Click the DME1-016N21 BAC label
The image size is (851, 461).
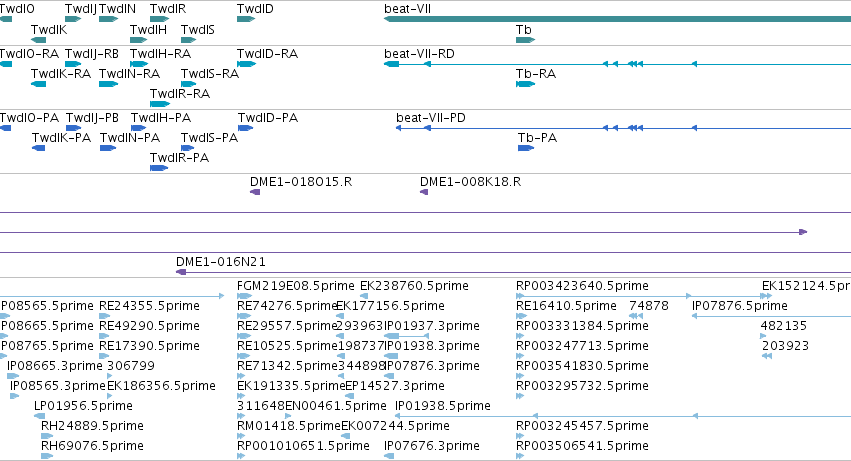[x=221, y=262]
